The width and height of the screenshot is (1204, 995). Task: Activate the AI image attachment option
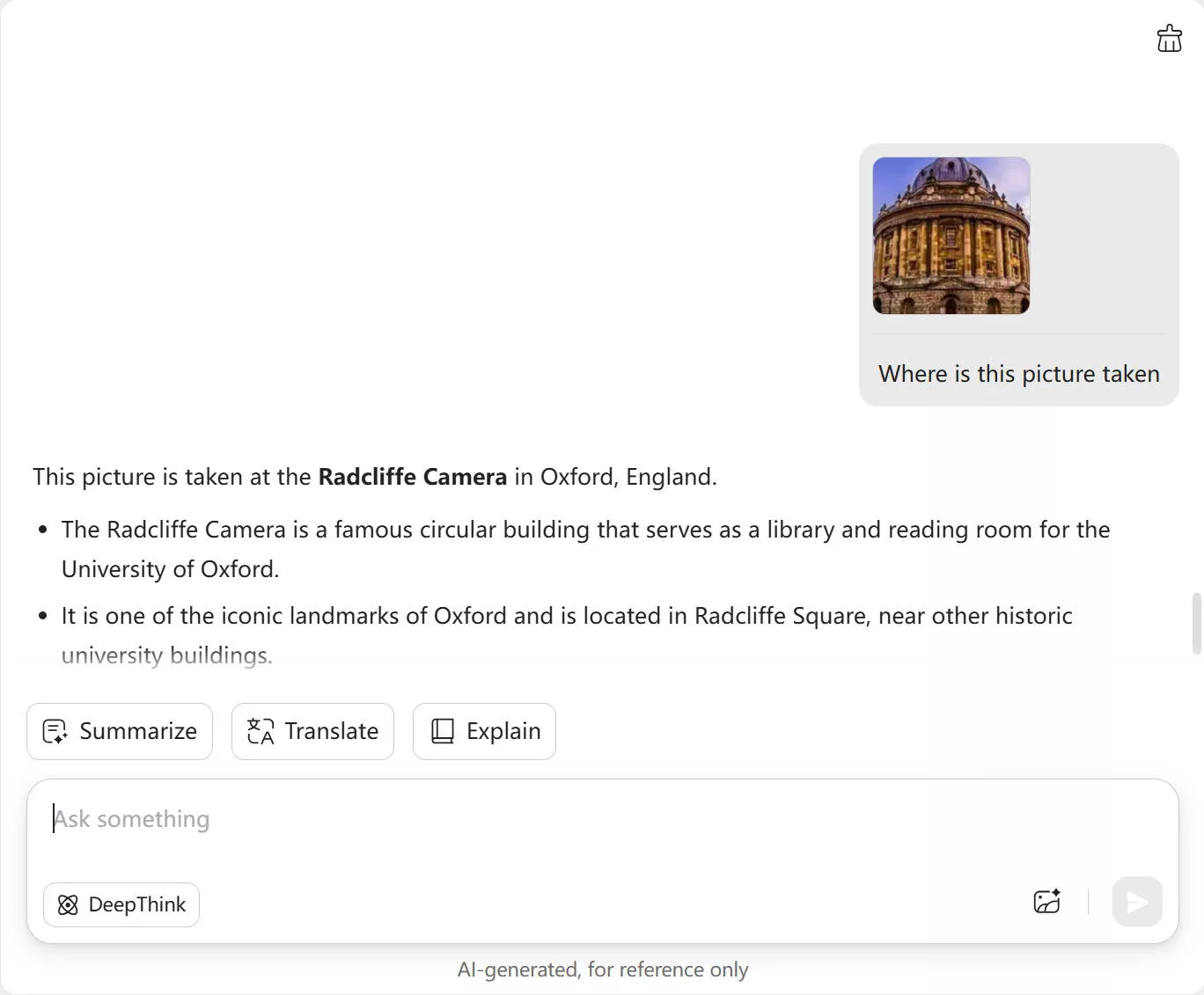1046,902
